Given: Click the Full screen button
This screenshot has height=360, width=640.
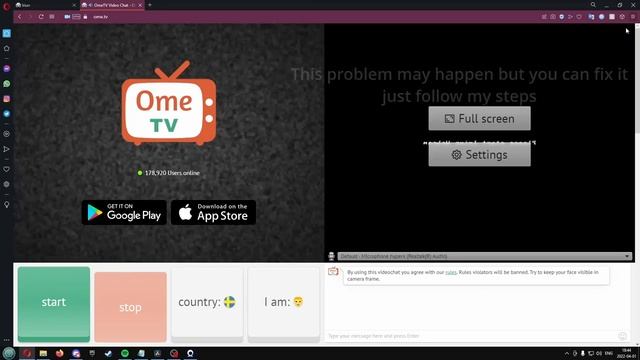Looking at the screenshot, I should coord(480,118).
